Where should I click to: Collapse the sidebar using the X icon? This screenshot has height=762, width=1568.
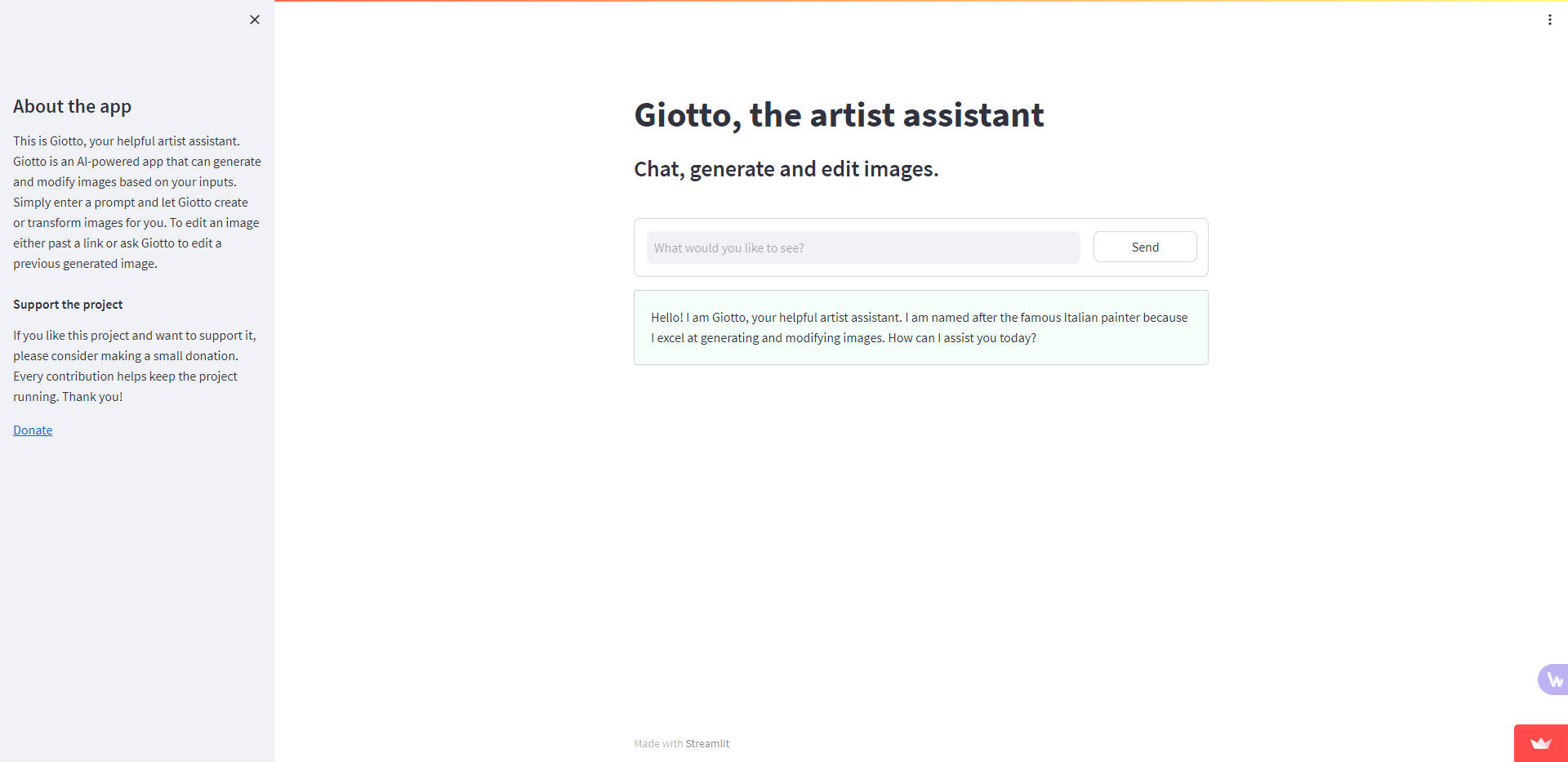[x=254, y=20]
